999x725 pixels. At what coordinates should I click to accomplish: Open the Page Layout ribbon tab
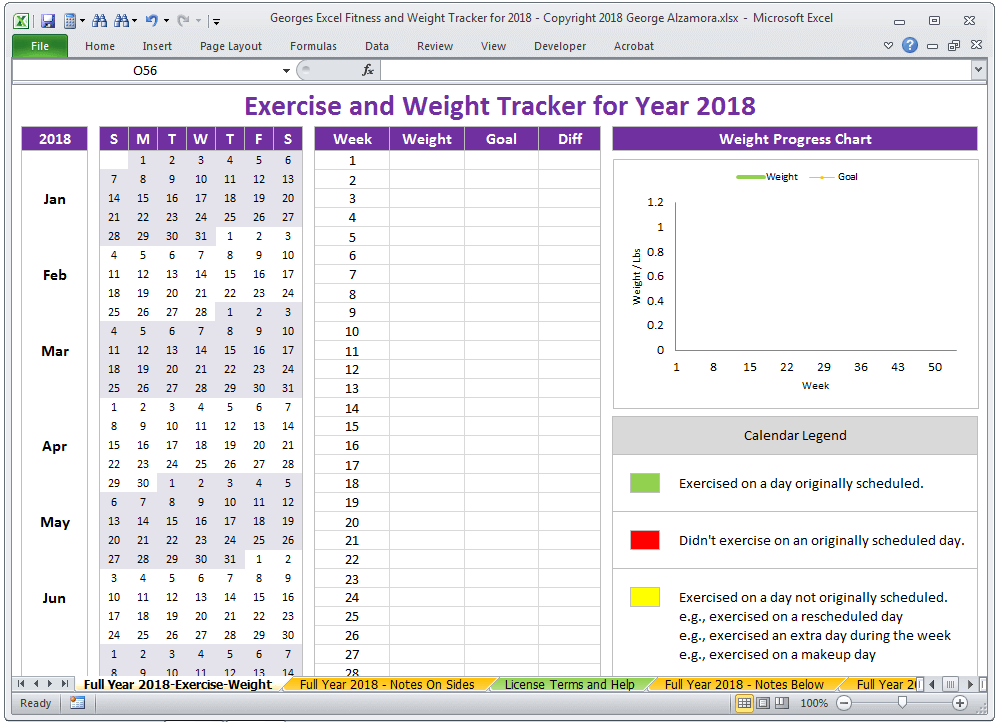(x=231, y=46)
